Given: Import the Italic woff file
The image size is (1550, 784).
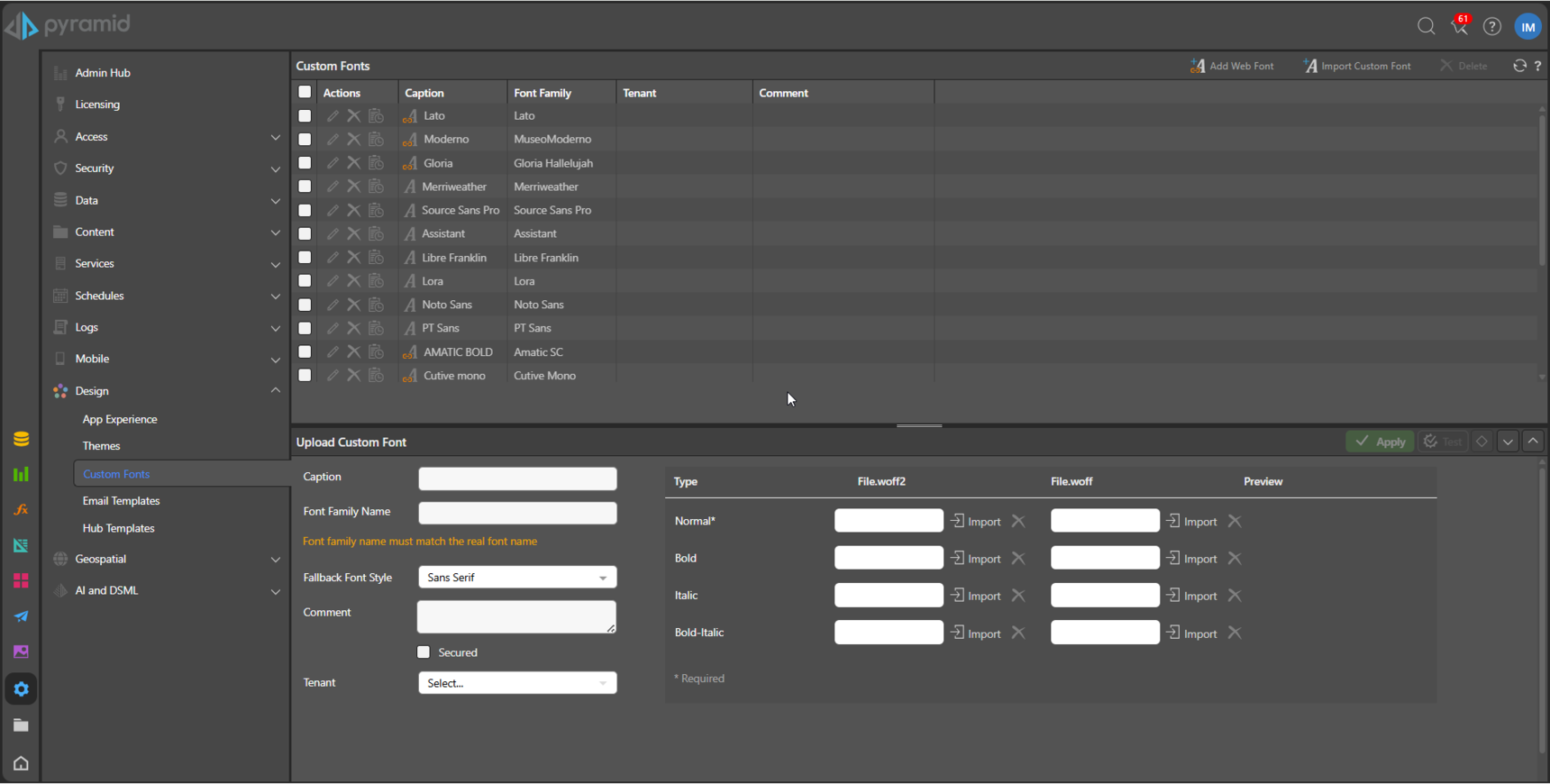Looking at the screenshot, I should (x=1192, y=596).
